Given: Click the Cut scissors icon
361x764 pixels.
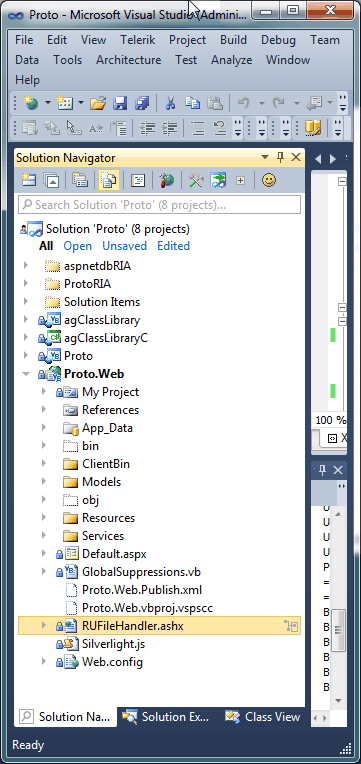Looking at the screenshot, I should pos(170,103).
